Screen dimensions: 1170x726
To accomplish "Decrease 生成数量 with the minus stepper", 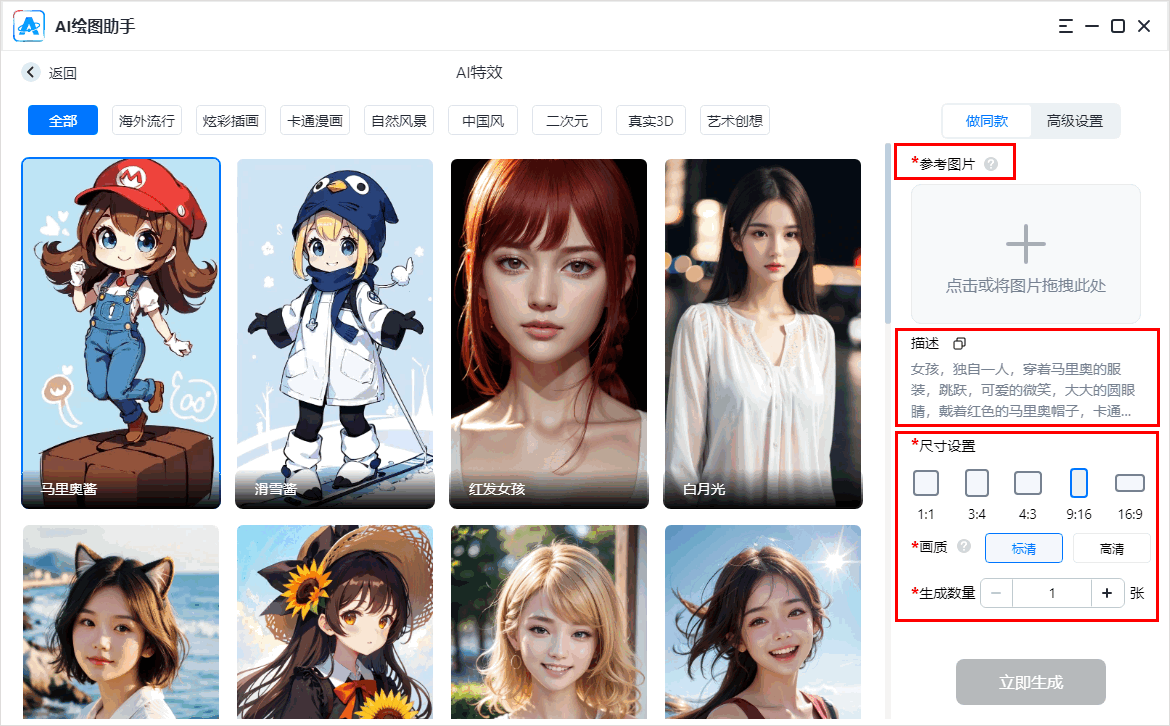I will [995, 592].
